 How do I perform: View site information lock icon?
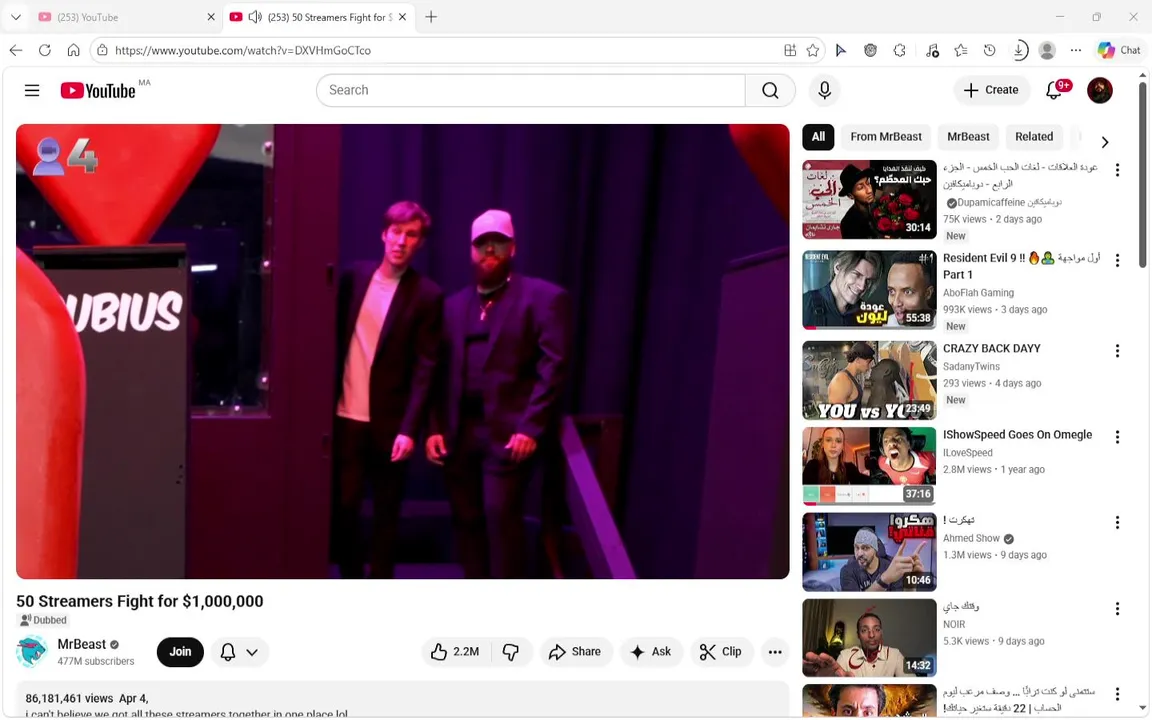coord(102,50)
